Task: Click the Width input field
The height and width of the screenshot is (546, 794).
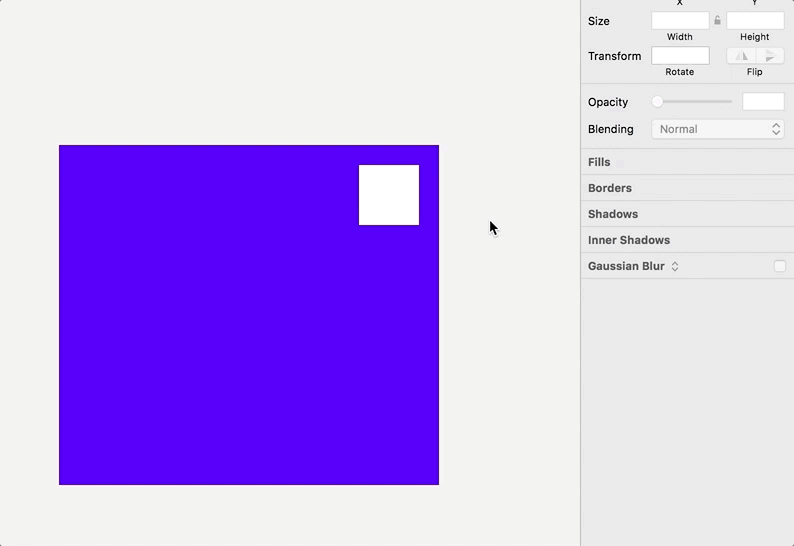Action: pos(680,21)
